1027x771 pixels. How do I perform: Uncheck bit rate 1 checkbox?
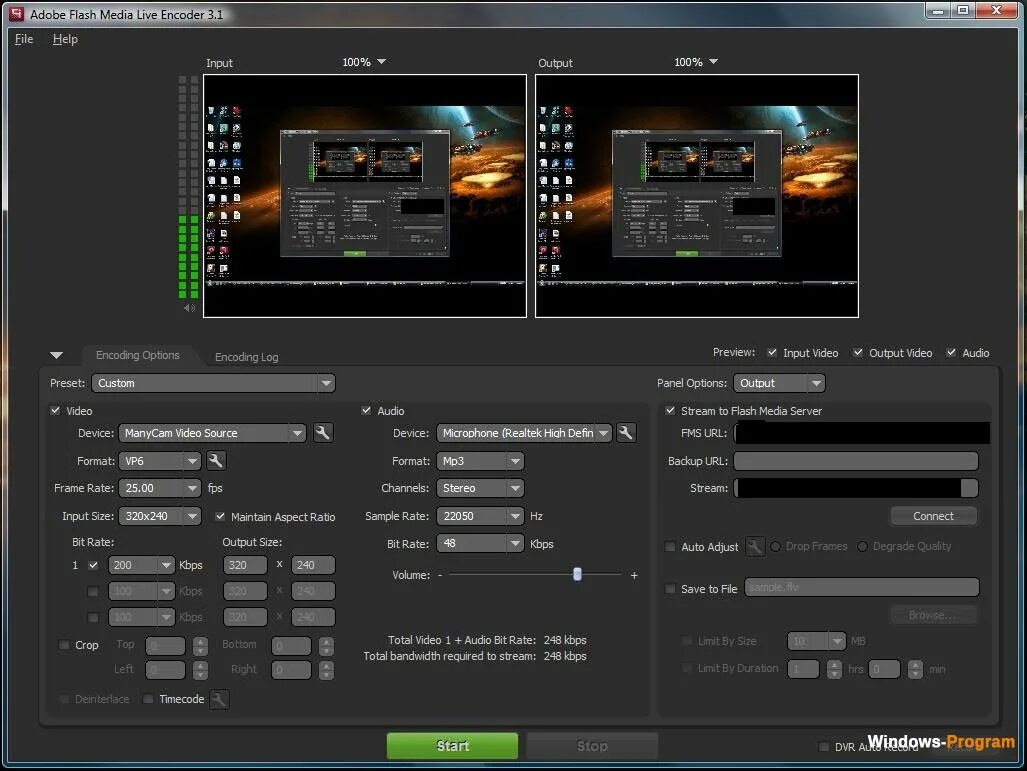click(93, 565)
